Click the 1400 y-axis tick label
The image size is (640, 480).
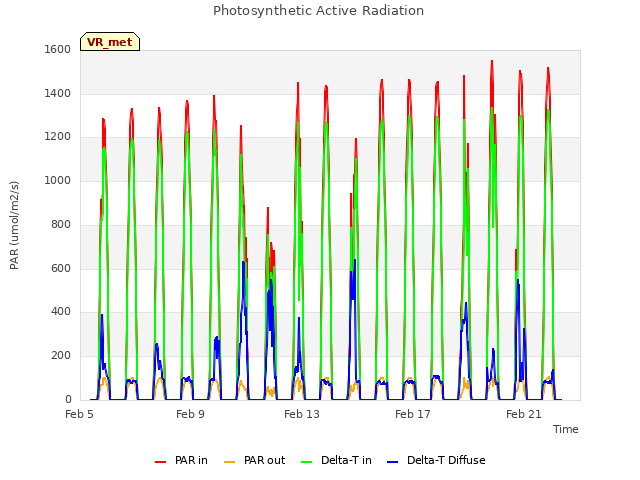tap(58, 93)
